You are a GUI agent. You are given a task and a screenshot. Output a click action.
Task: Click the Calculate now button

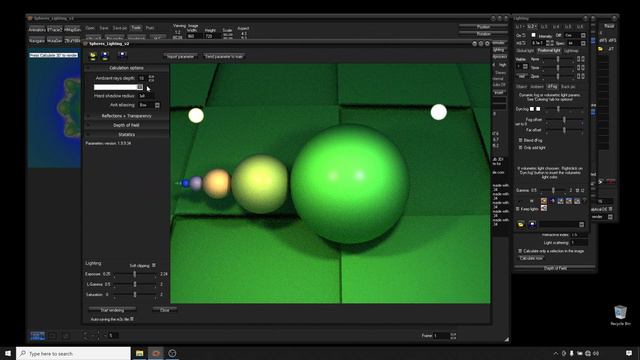531,258
